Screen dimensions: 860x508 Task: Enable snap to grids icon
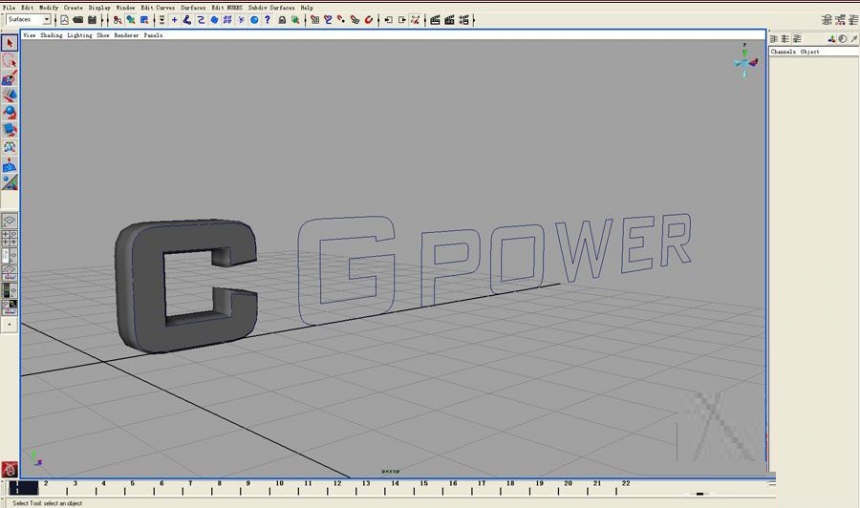315,20
